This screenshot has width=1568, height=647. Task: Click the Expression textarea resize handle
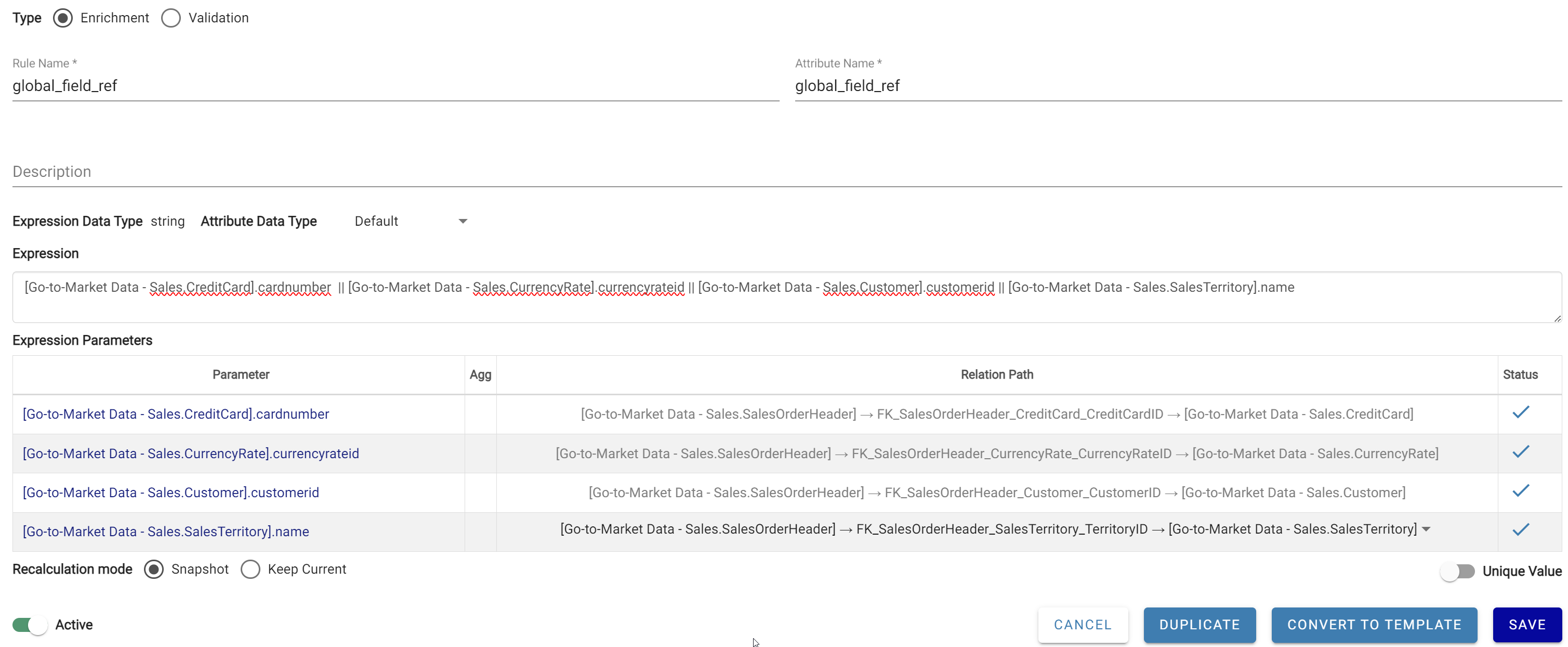[x=1557, y=318]
